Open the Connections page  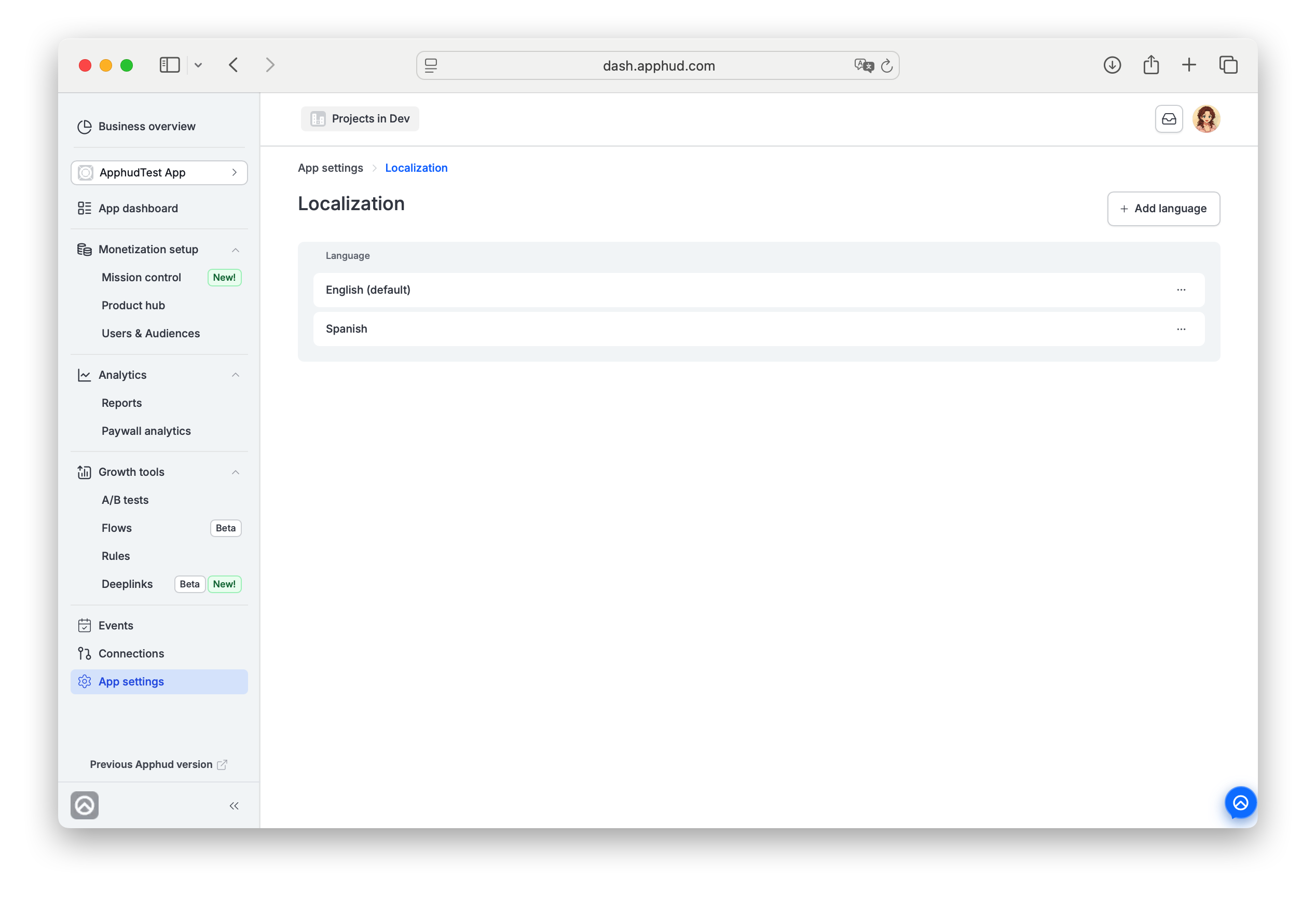click(131, 654)
